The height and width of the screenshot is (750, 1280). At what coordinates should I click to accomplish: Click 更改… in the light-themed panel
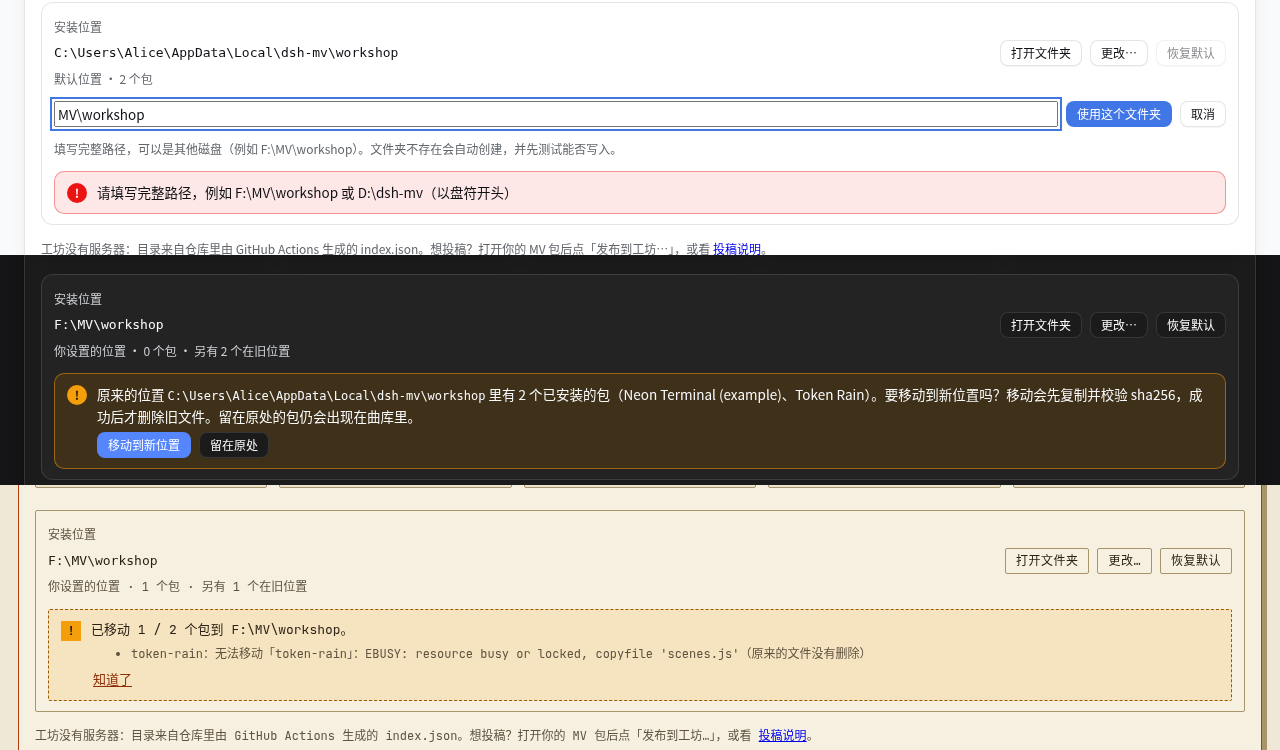pos(1119,53)
